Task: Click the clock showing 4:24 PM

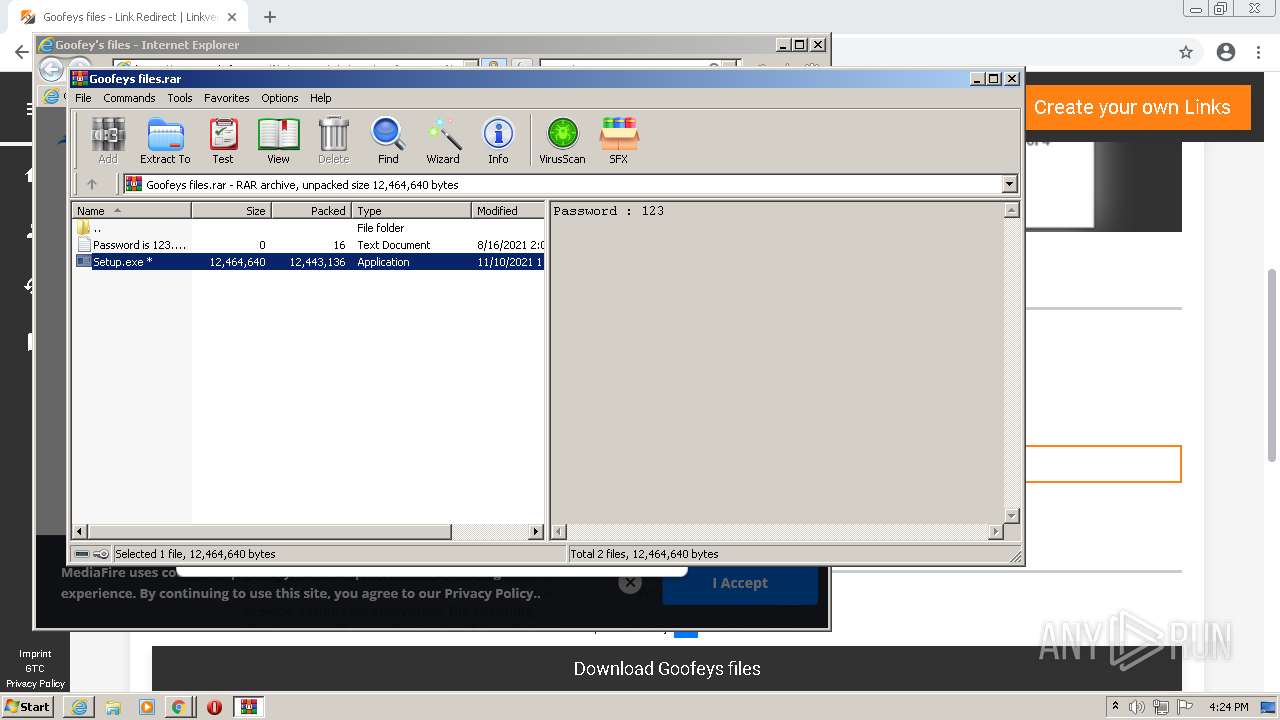Action: (1228, 707)
